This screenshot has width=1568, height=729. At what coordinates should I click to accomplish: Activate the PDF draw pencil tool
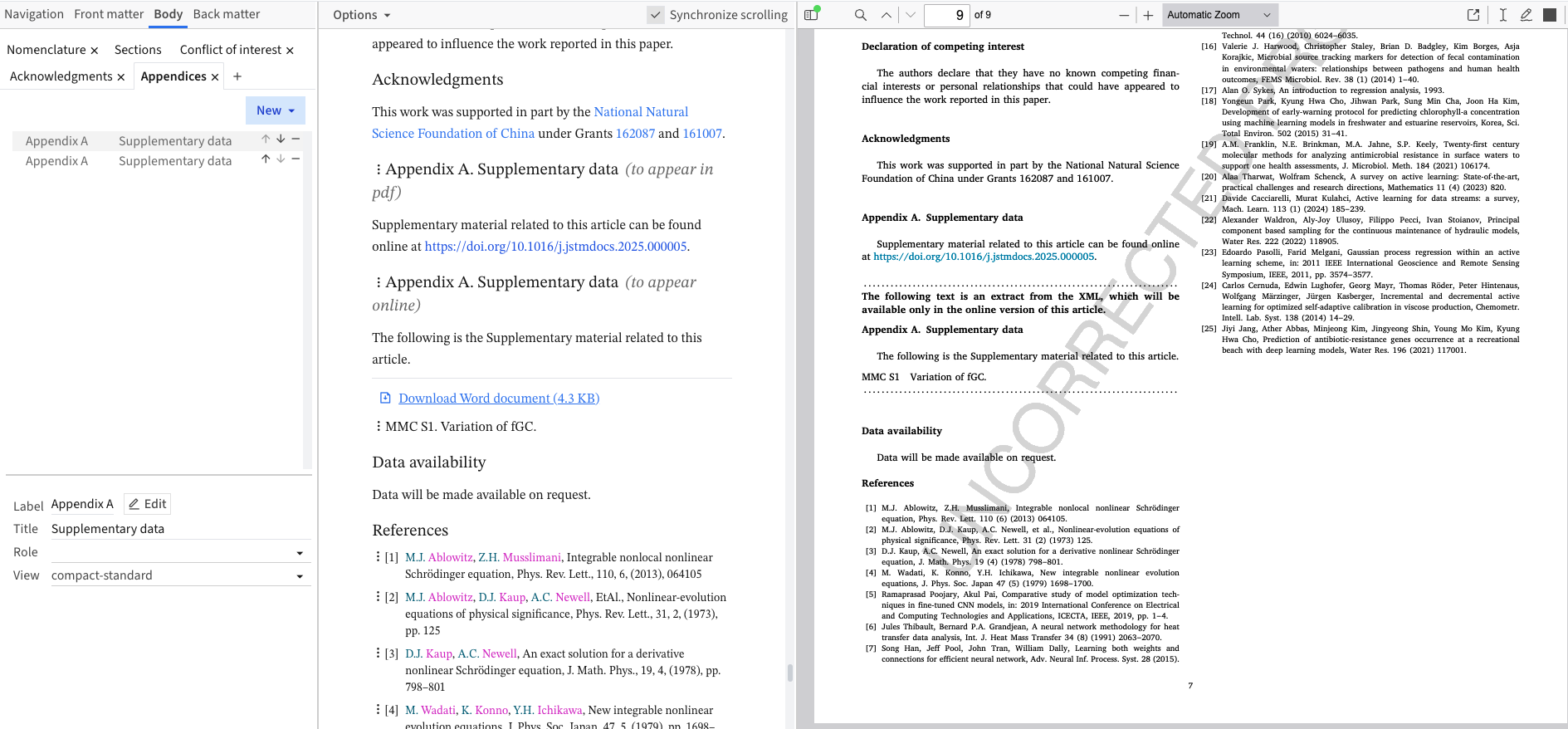[x=1526, y=15]
